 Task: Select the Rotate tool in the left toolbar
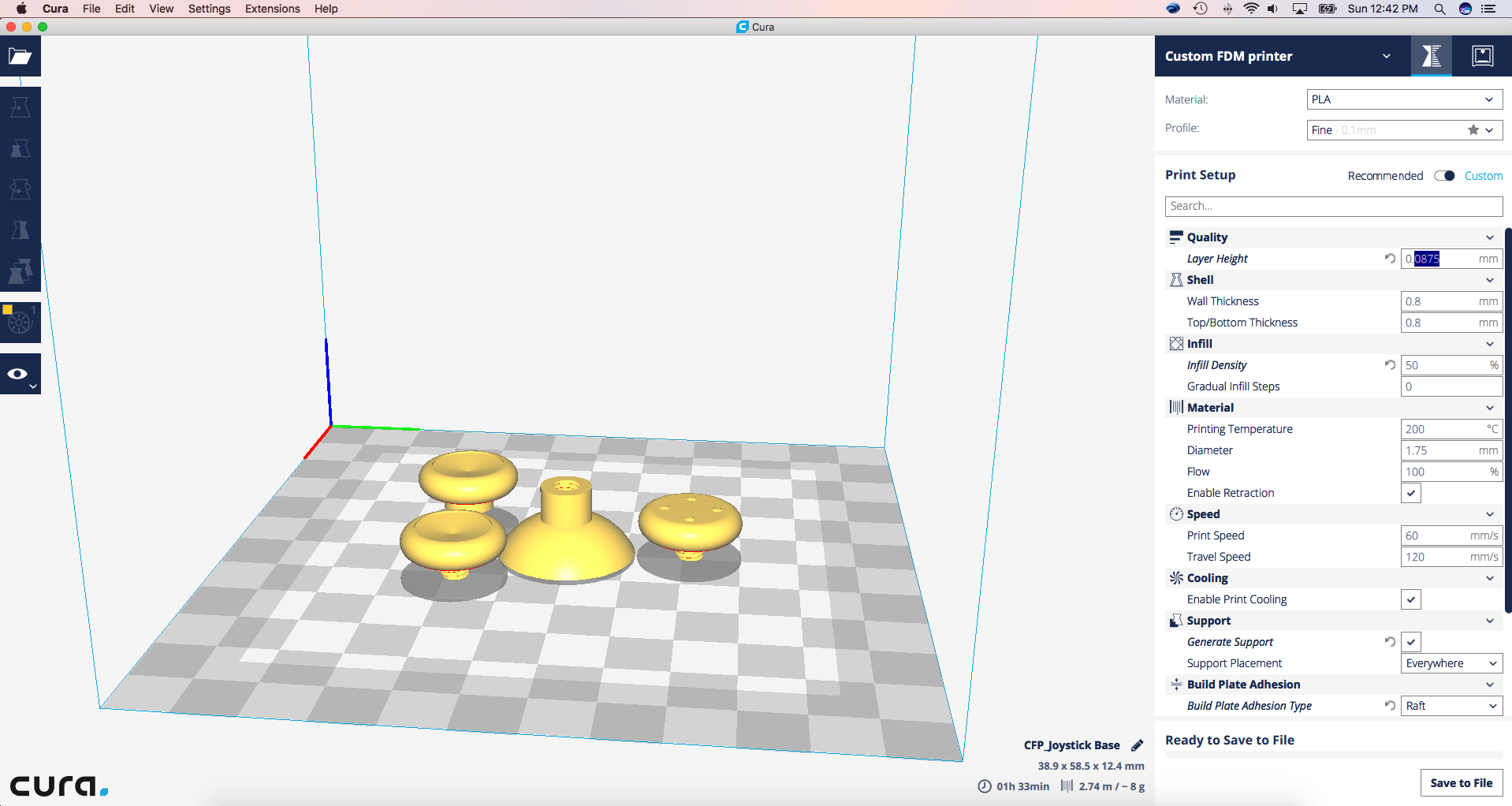[20, 189]
